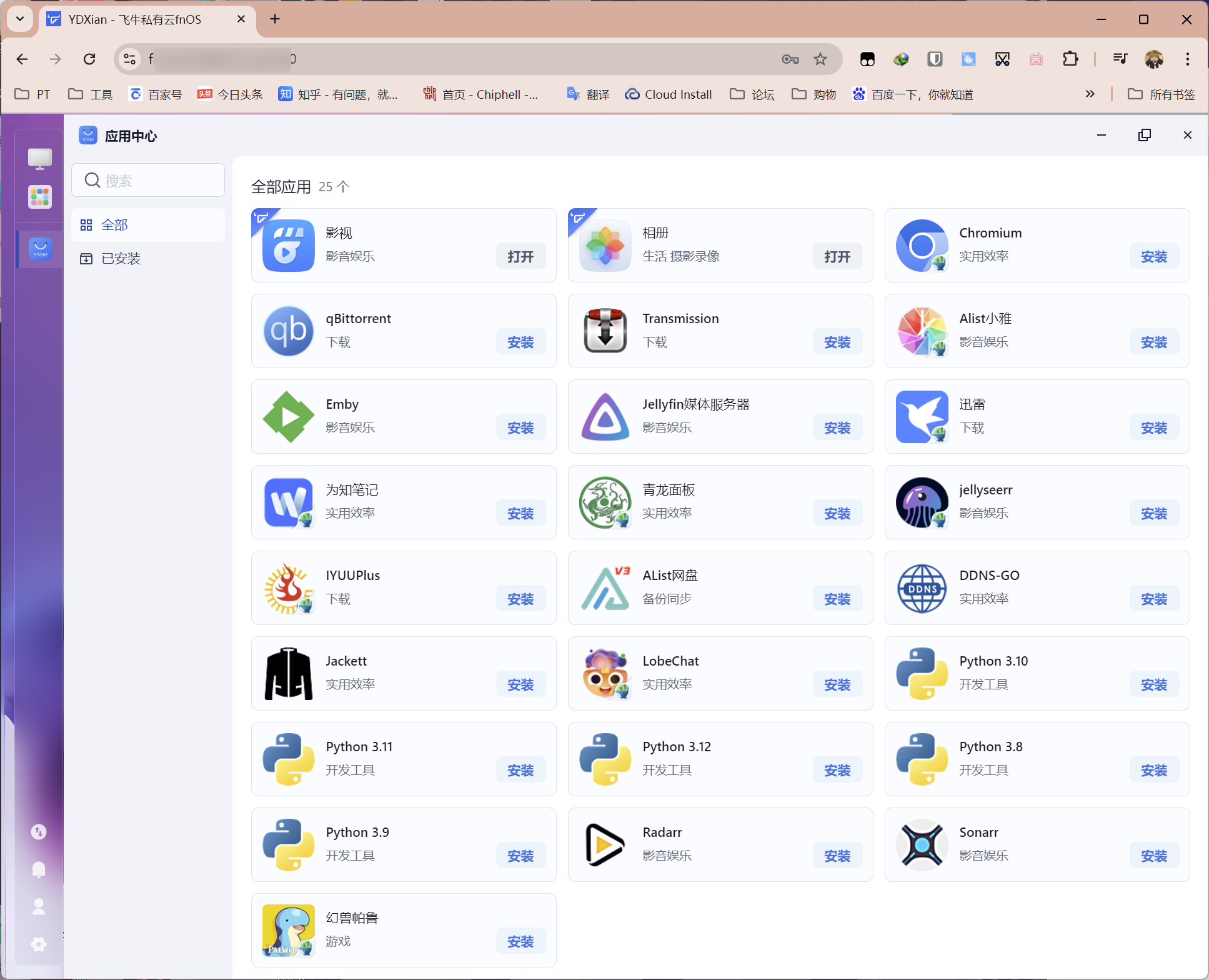
Task: Install LobeChat
Action: click(838, 685)
